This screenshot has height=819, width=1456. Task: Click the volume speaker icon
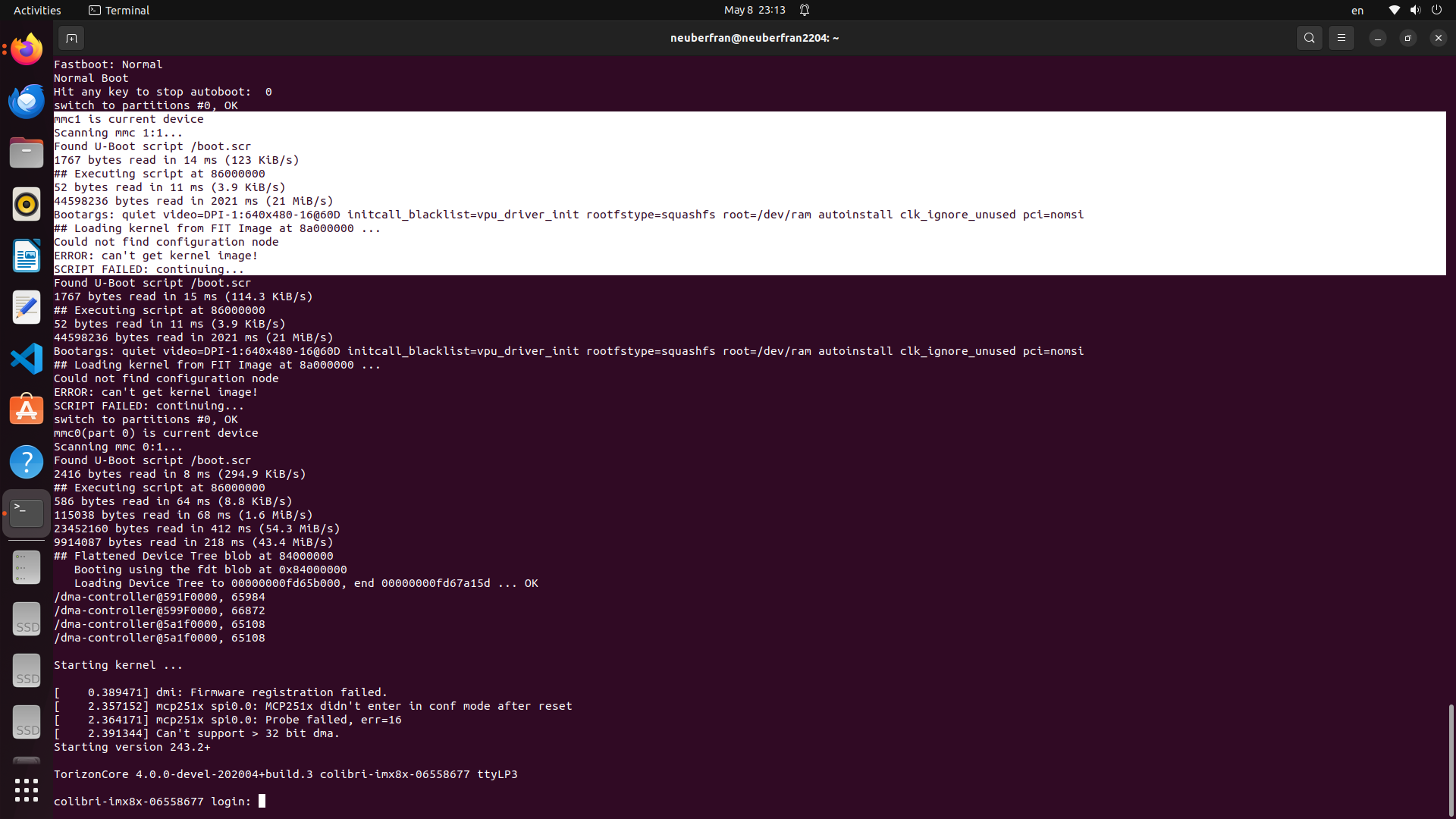1415,10
